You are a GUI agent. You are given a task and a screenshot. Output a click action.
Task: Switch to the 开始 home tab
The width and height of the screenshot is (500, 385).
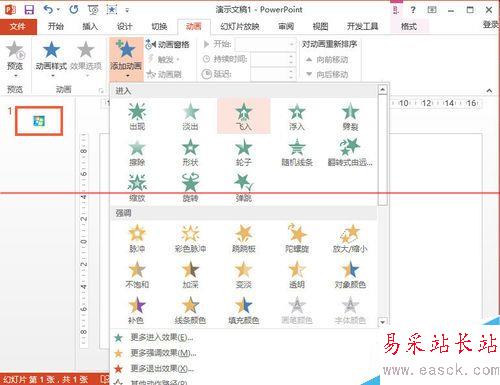coord(56,26)
